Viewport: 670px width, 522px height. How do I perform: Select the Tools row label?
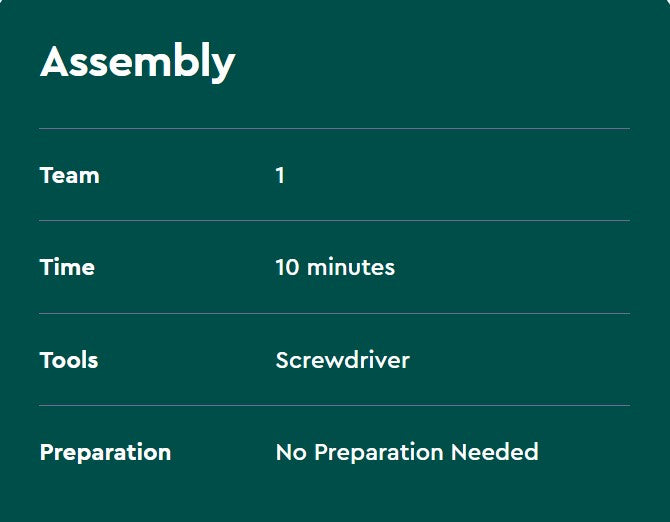point(69,360)
